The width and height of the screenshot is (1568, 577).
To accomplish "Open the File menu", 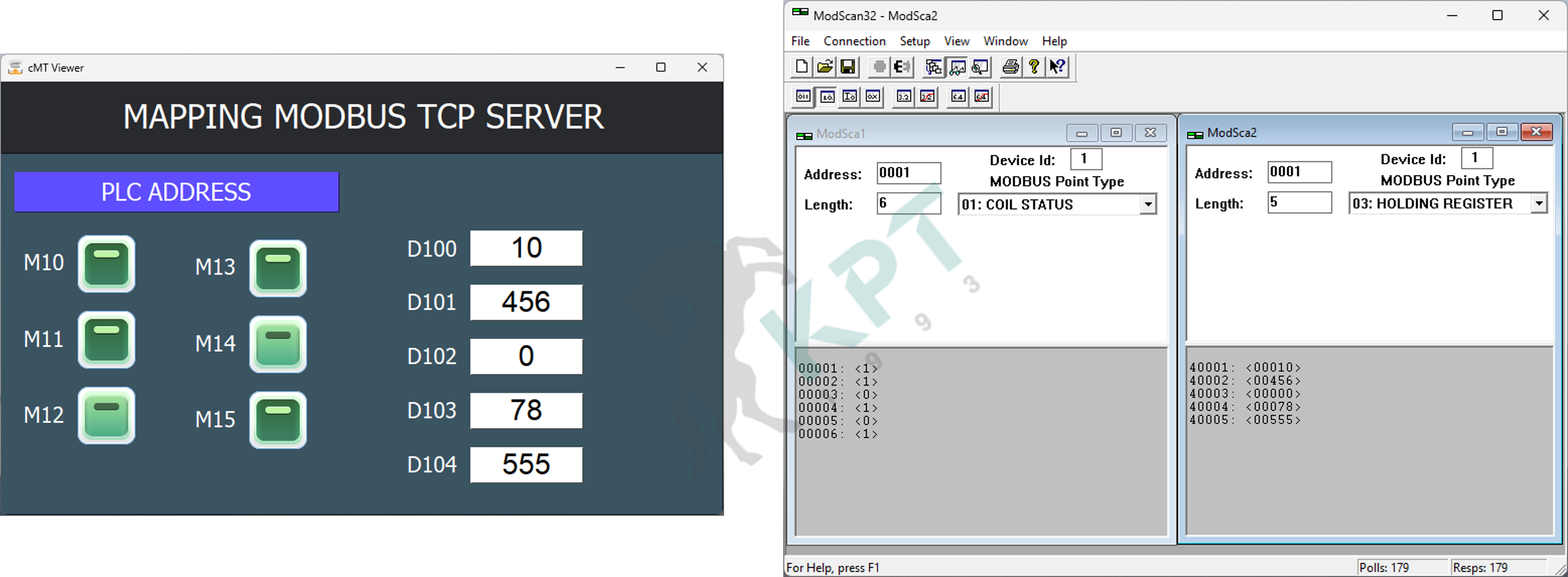I will [801, 41].
